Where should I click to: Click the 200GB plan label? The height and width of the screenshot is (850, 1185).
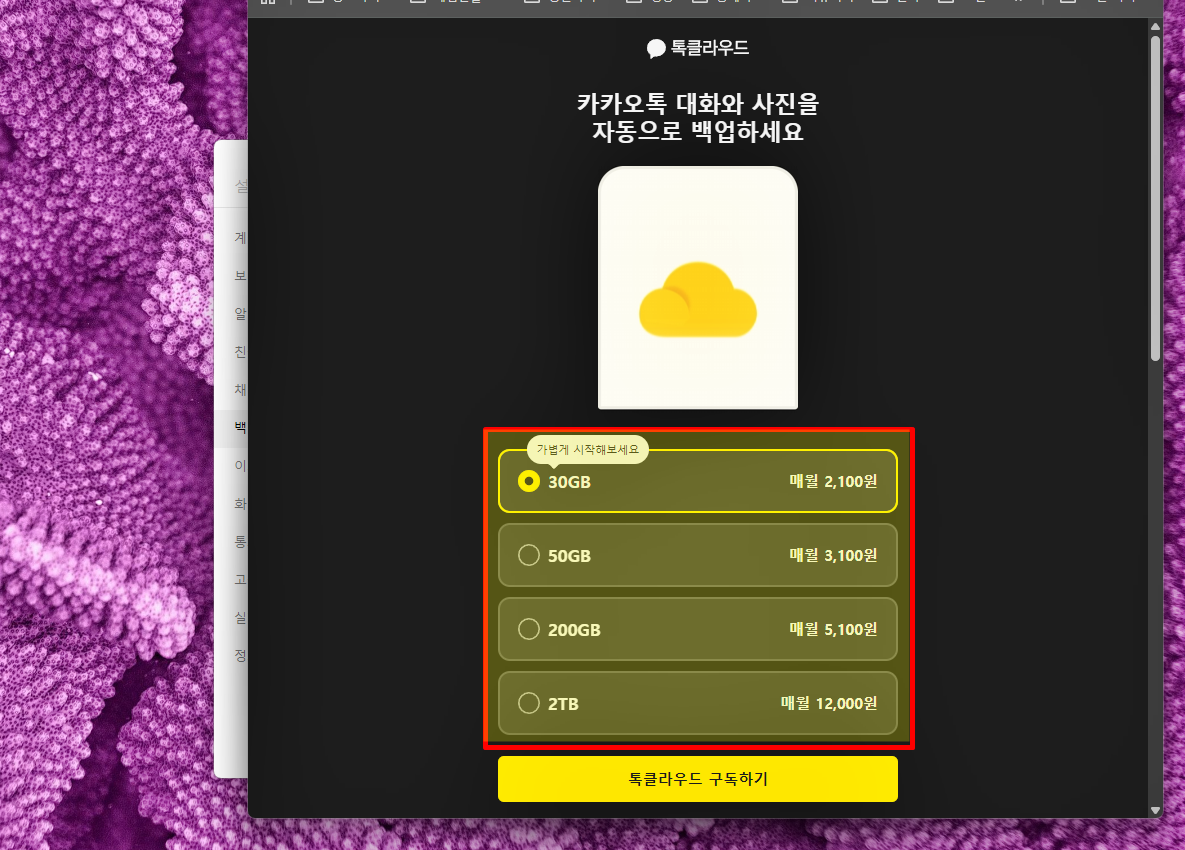tap(574, 630)
